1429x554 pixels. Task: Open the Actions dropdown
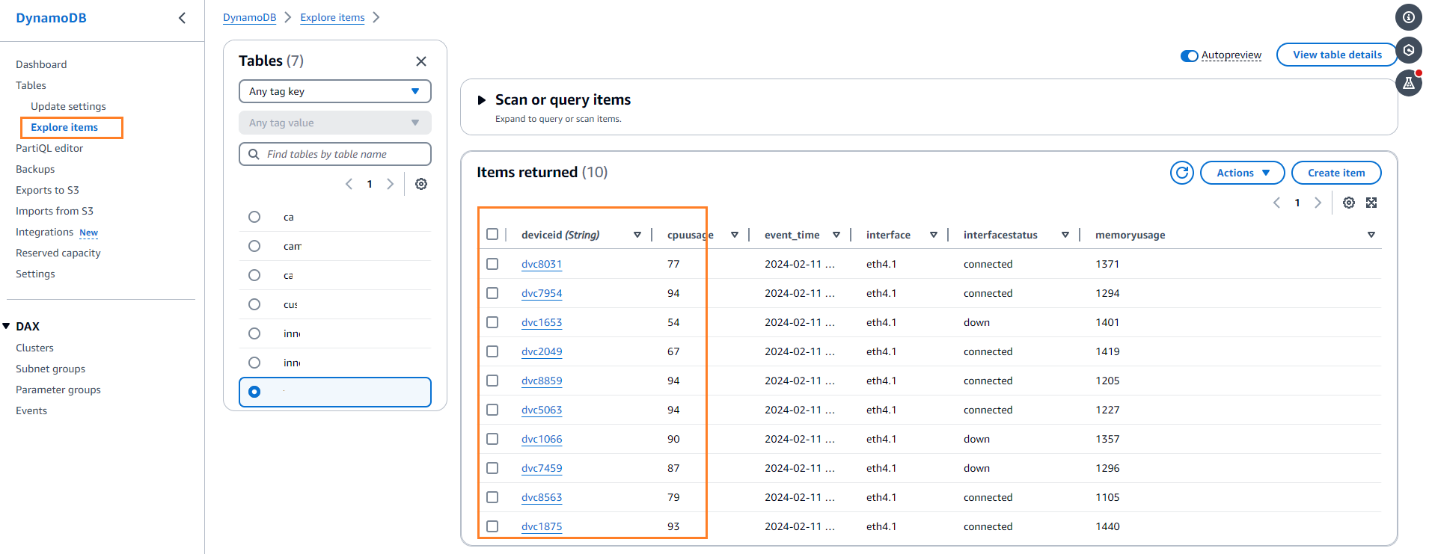click(x=1242, y=173)
